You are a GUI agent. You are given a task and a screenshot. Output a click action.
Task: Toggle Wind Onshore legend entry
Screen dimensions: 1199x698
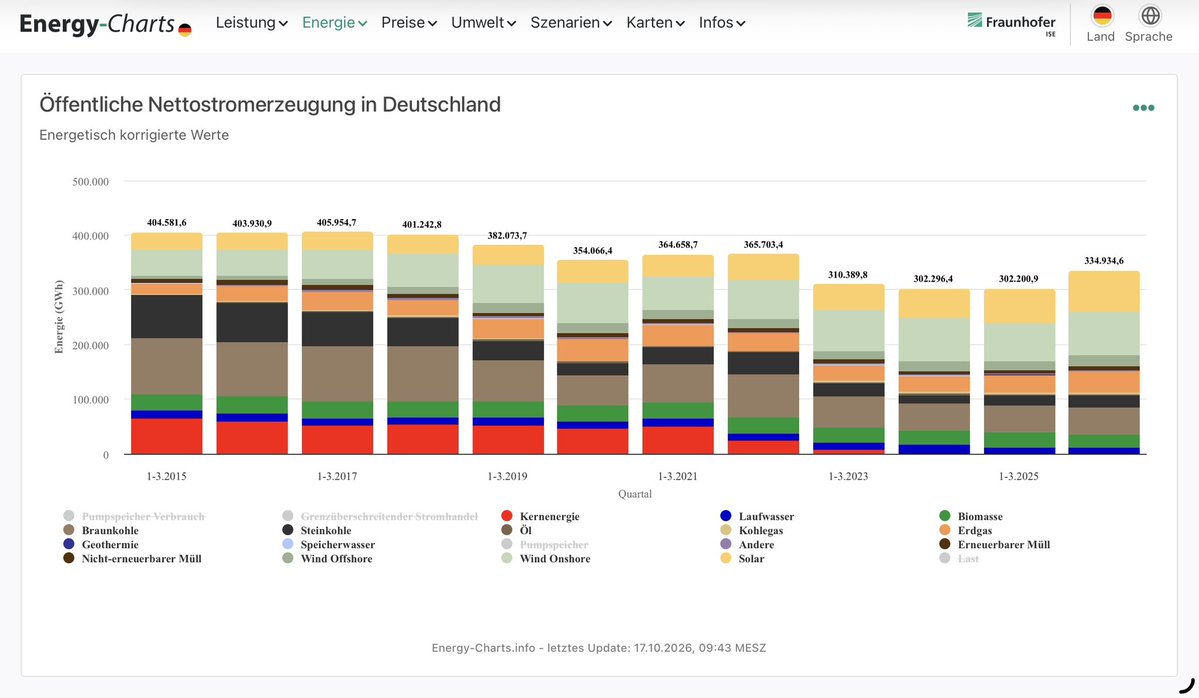point(545,559)
